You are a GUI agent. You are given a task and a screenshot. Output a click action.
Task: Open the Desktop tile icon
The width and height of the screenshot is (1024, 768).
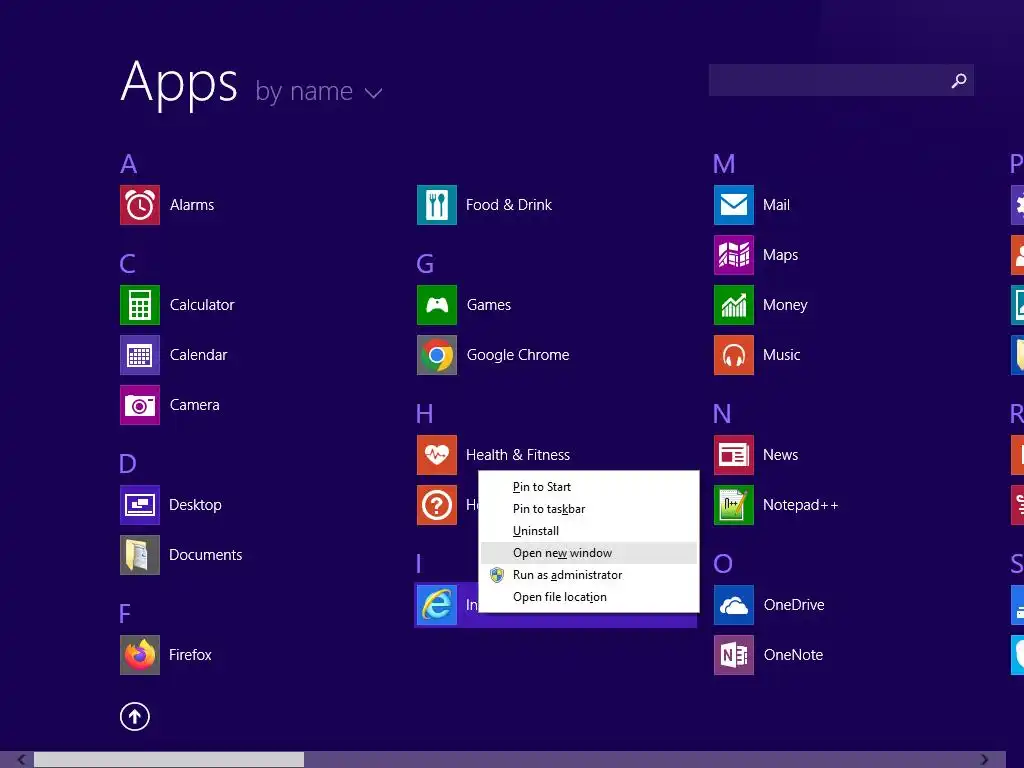tap(140, 505)
